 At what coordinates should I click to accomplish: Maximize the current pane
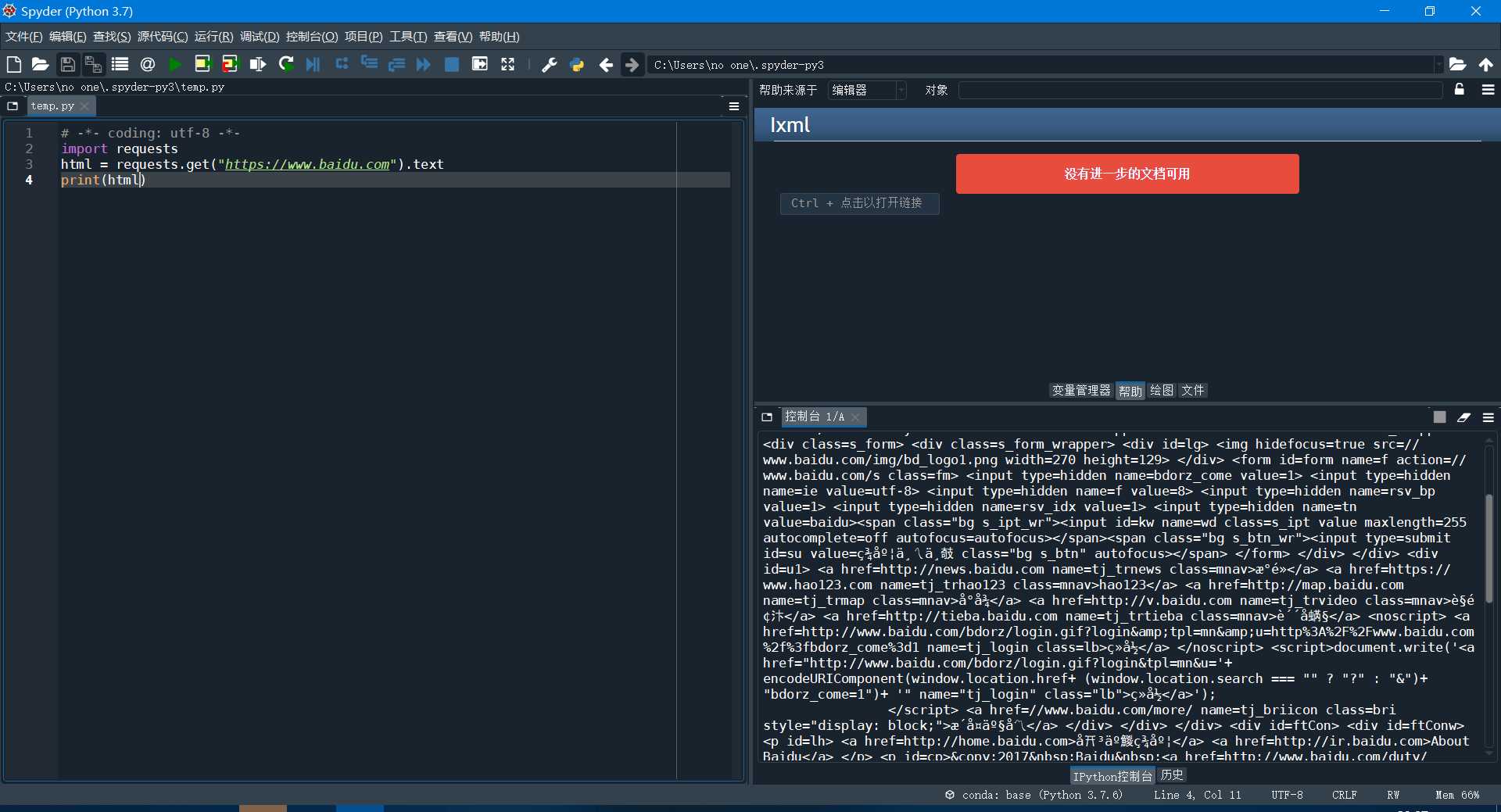tap(480, 64)
